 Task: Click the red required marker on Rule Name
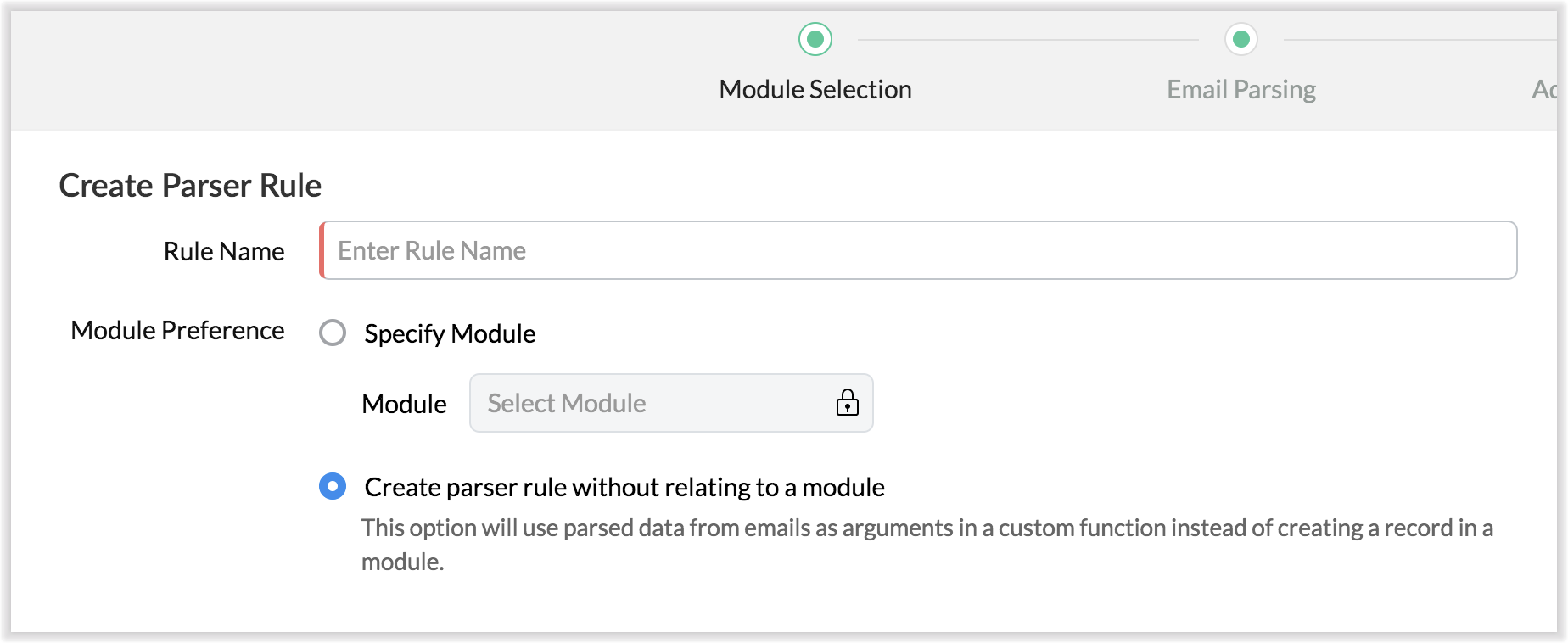pos(322,251)
